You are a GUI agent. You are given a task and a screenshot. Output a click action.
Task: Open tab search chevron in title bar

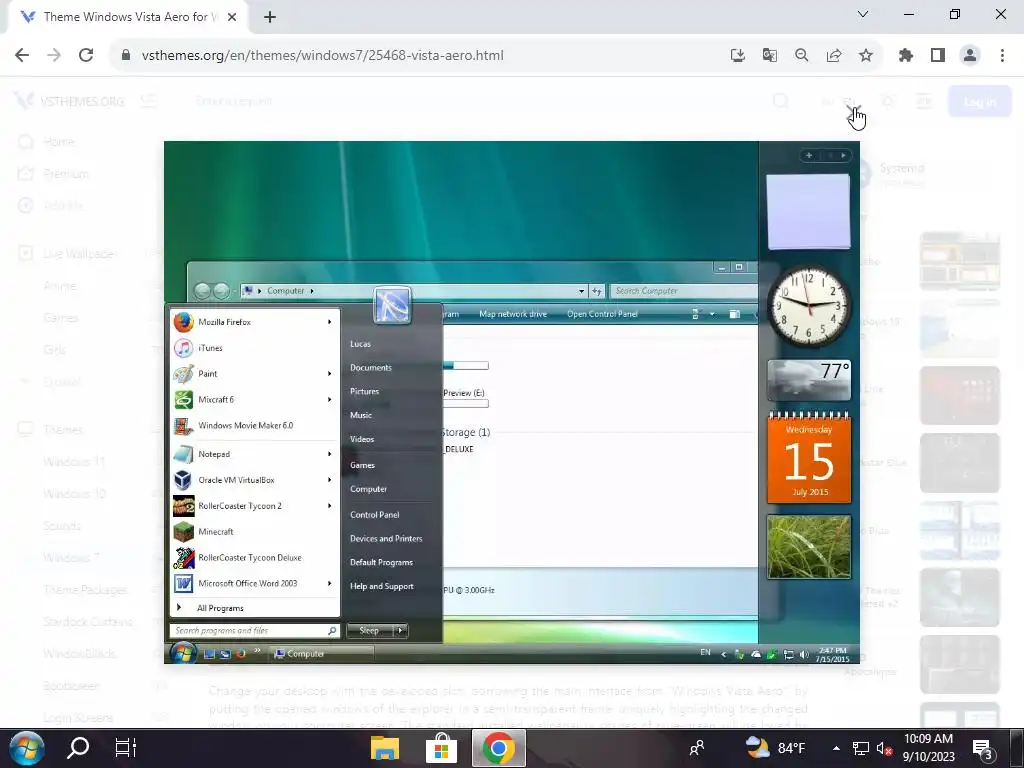pyautogui.click(x=863, y=14)
